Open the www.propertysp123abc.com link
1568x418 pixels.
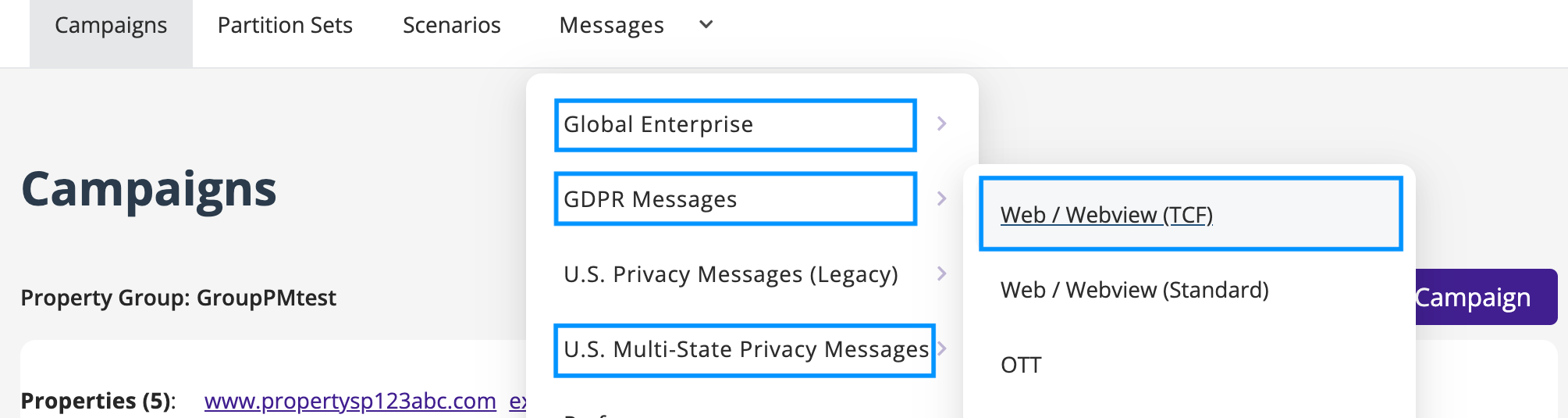[x=350, y=401]
